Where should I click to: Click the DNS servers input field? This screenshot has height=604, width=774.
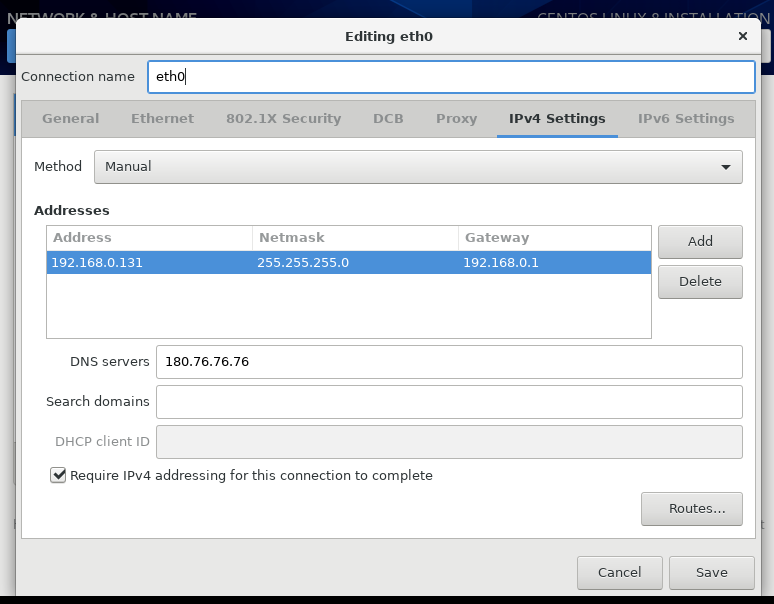(x=449, y=362)
